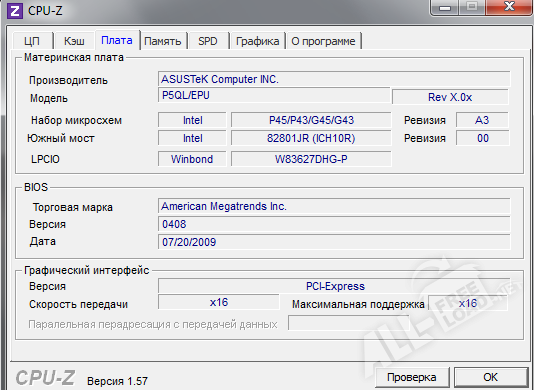
Task: Minimize the CPU-Z window
Action: coord(445,7)
